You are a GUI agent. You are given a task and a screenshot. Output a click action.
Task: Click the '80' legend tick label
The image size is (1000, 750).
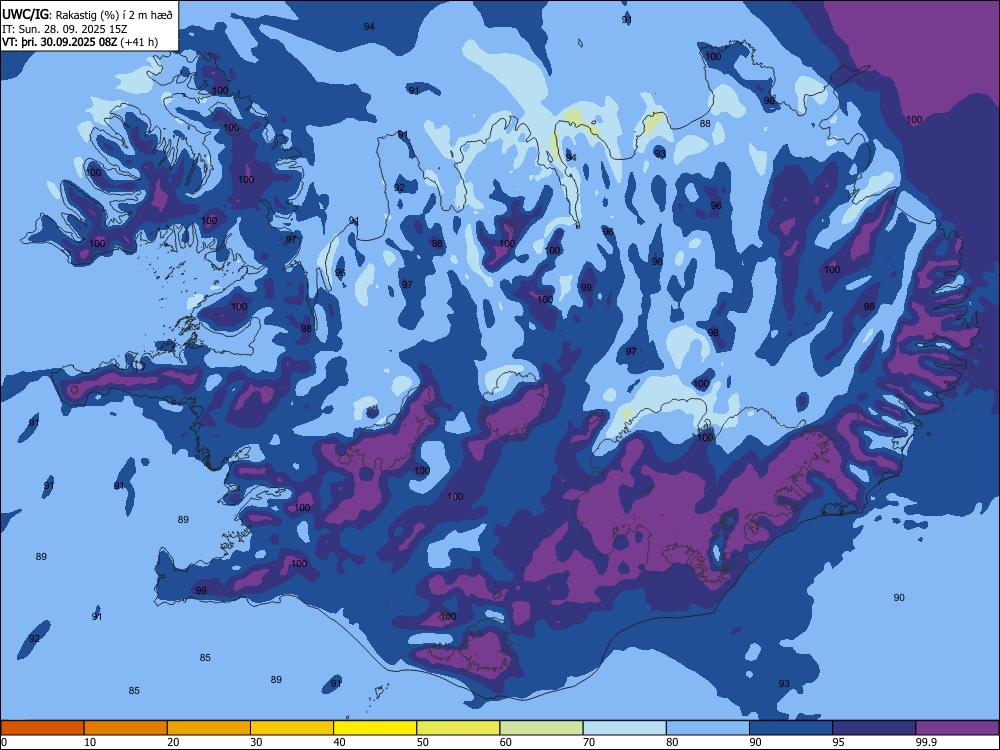click(672, 742)
